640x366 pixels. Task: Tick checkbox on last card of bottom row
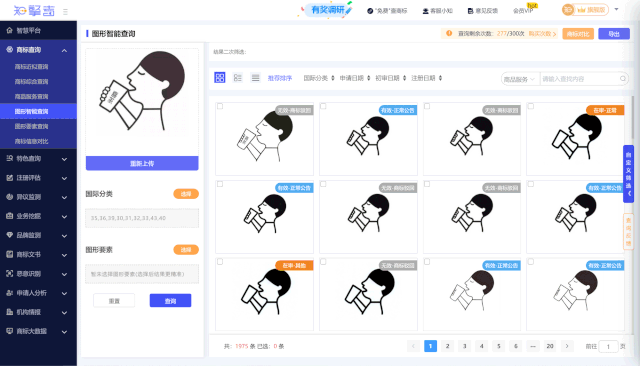pos(531,262)
